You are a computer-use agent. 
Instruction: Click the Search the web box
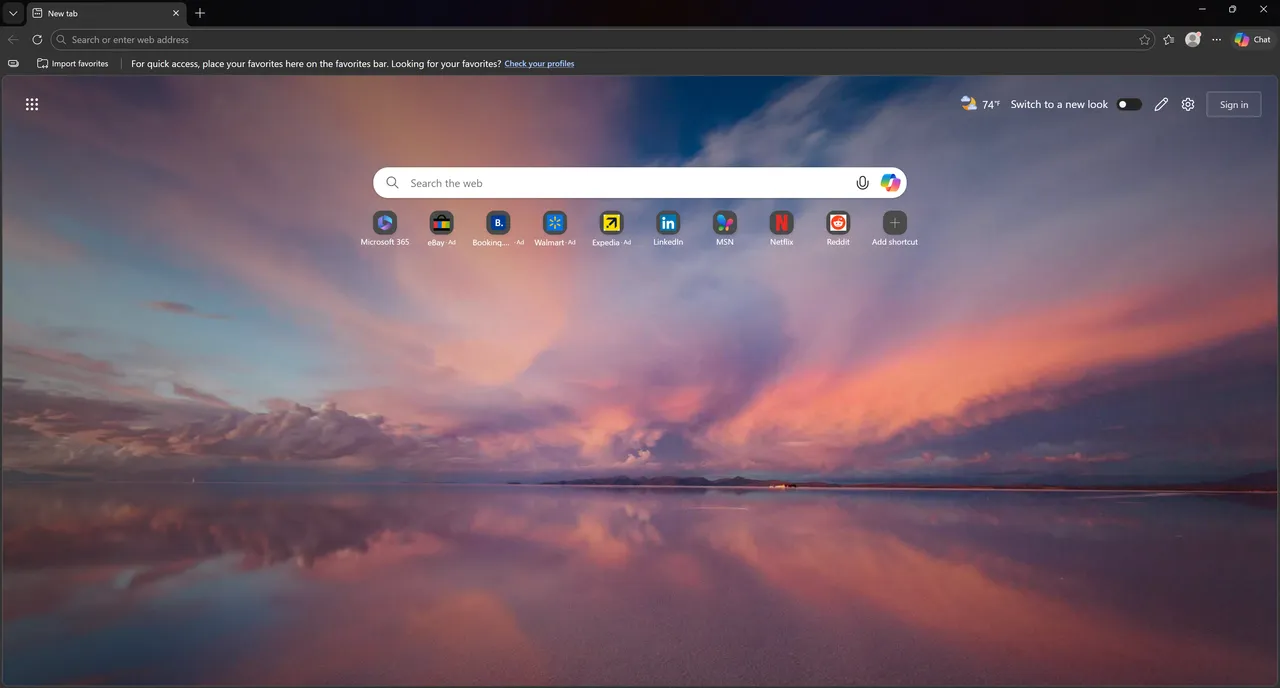click(x=640, y=183)
